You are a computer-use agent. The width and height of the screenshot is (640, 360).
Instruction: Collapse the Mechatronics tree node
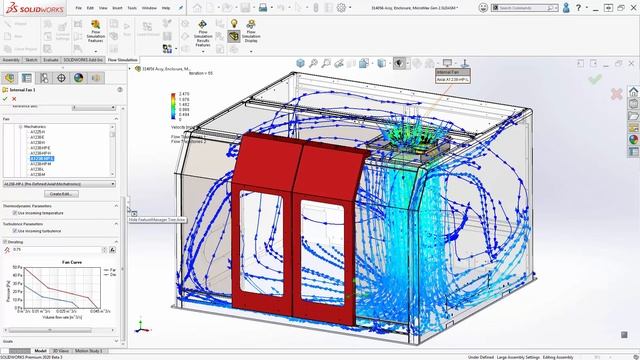click(x=20, y=127)
